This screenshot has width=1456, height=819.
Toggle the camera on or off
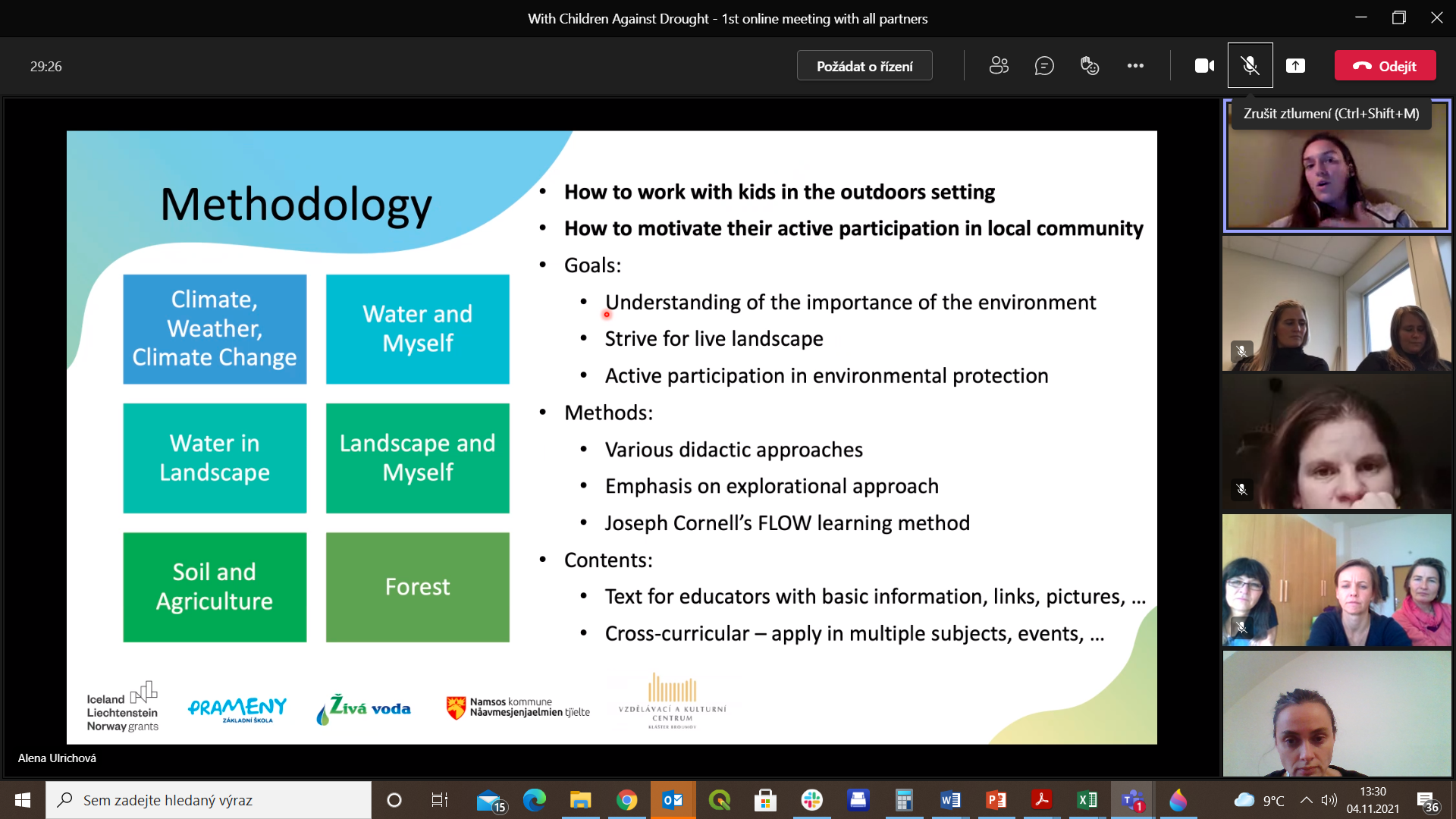(1204, 66)
